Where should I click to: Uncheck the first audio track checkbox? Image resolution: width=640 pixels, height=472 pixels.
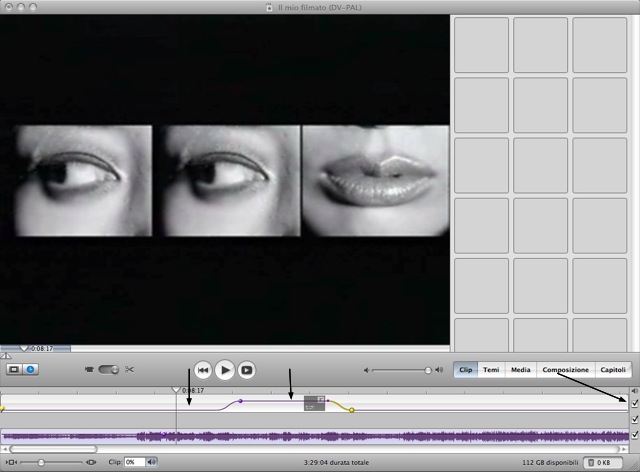[x=635, y=419]
